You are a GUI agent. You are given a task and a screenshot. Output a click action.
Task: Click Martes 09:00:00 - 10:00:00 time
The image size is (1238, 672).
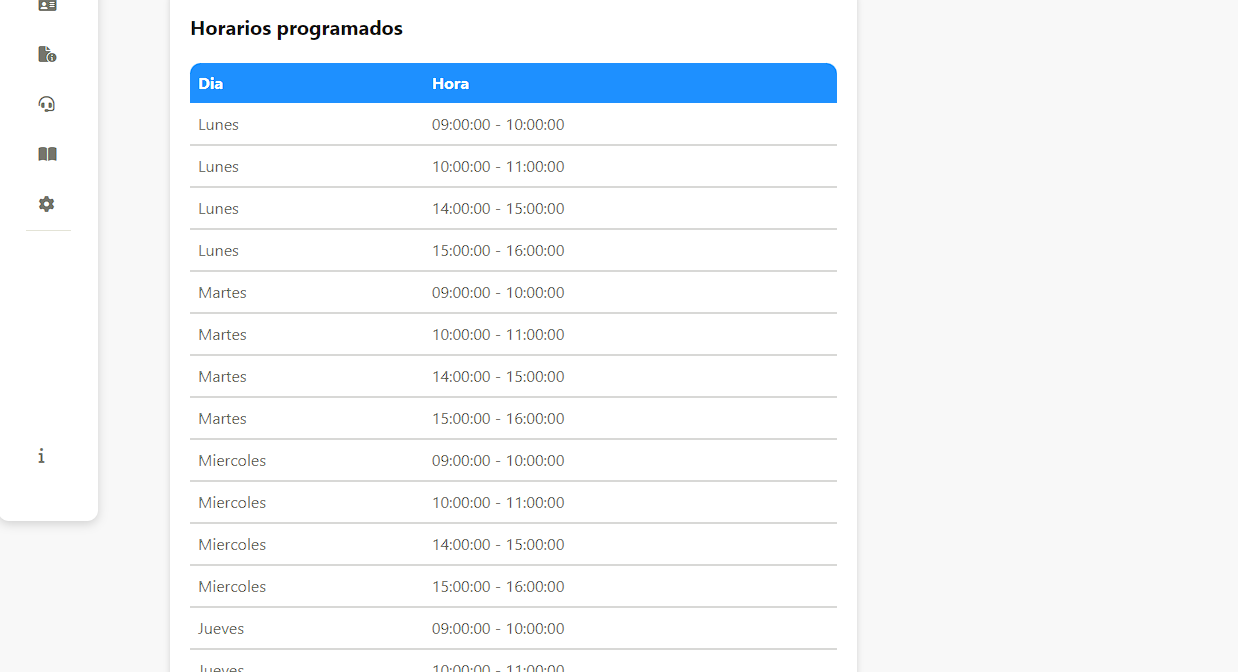498,293
